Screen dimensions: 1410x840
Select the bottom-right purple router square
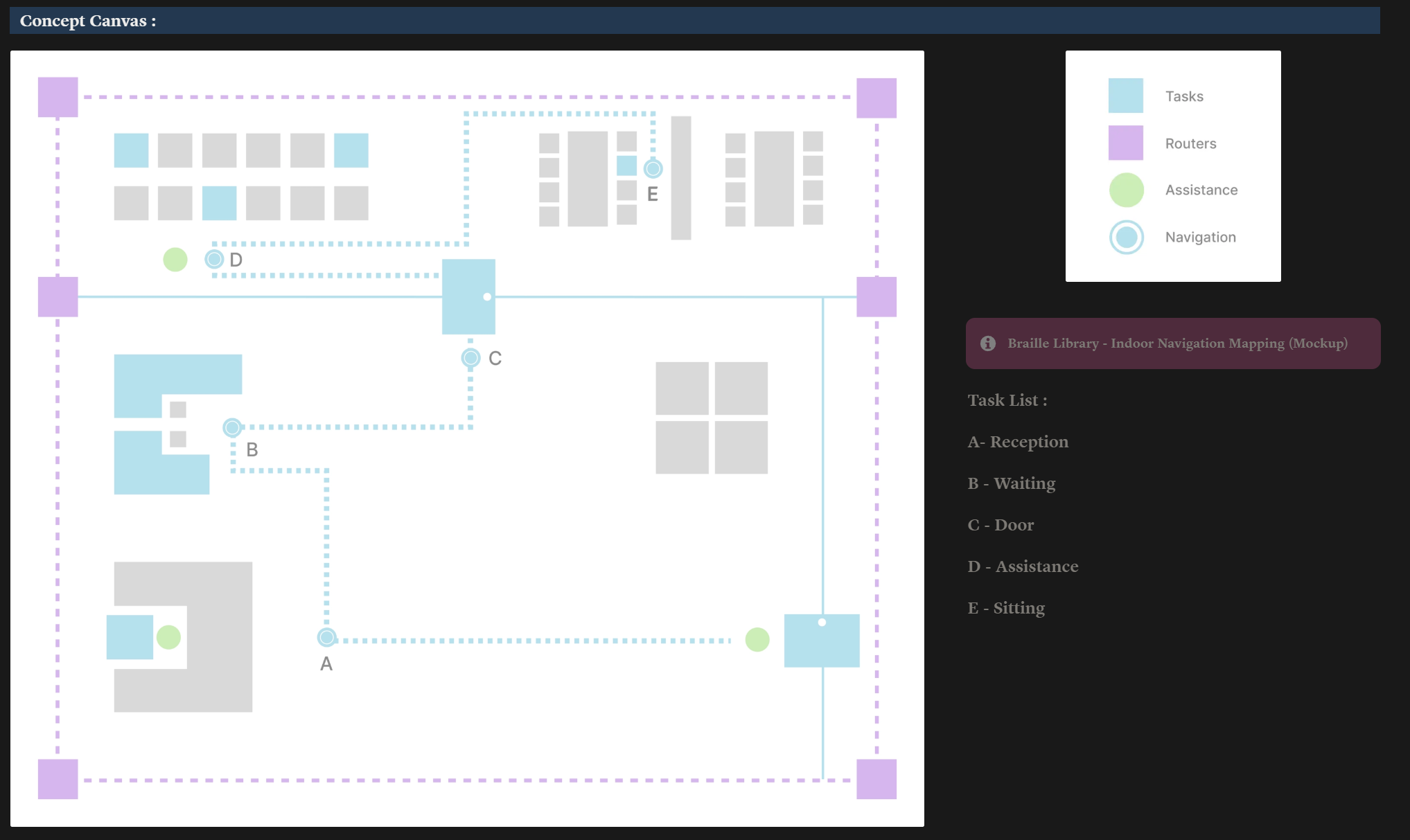point(876,779)
